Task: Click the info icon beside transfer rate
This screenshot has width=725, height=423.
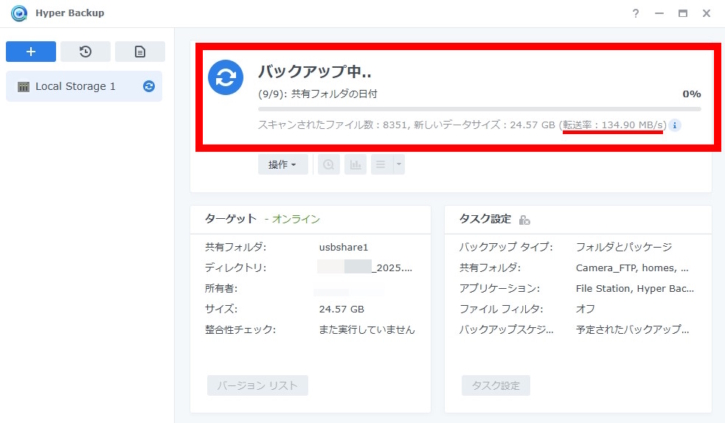Action: [675, 125]
